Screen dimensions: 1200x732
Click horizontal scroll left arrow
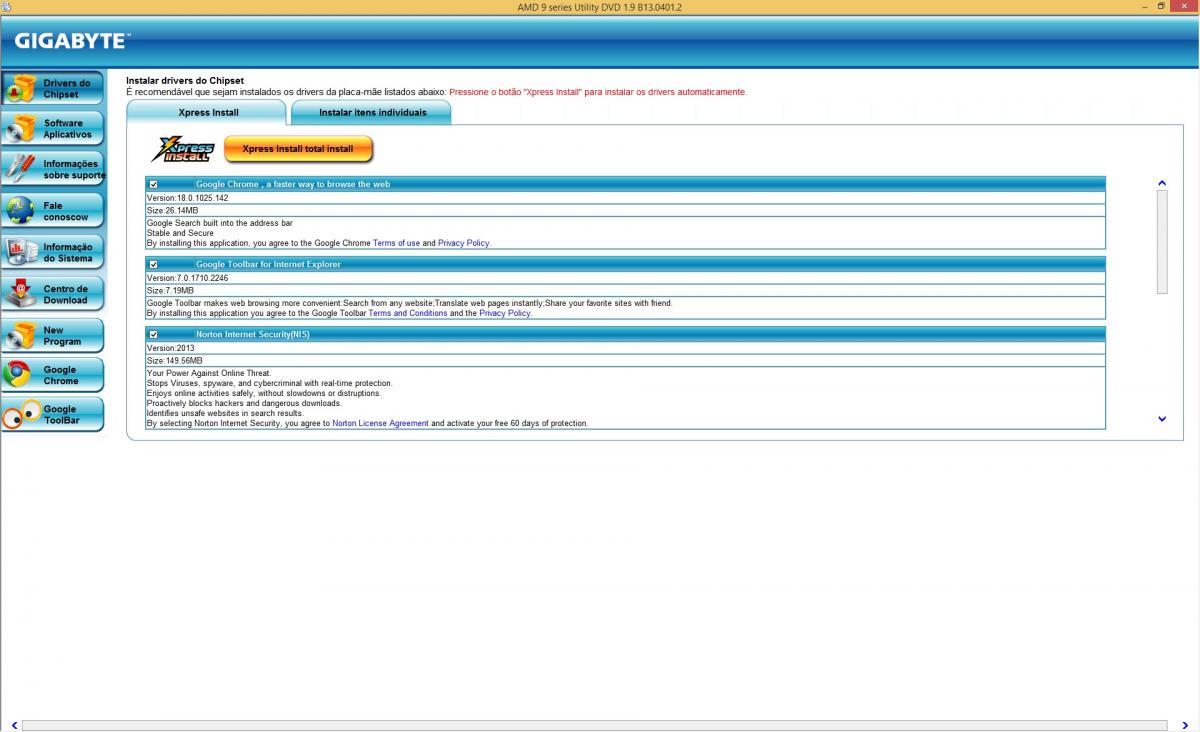14,726
